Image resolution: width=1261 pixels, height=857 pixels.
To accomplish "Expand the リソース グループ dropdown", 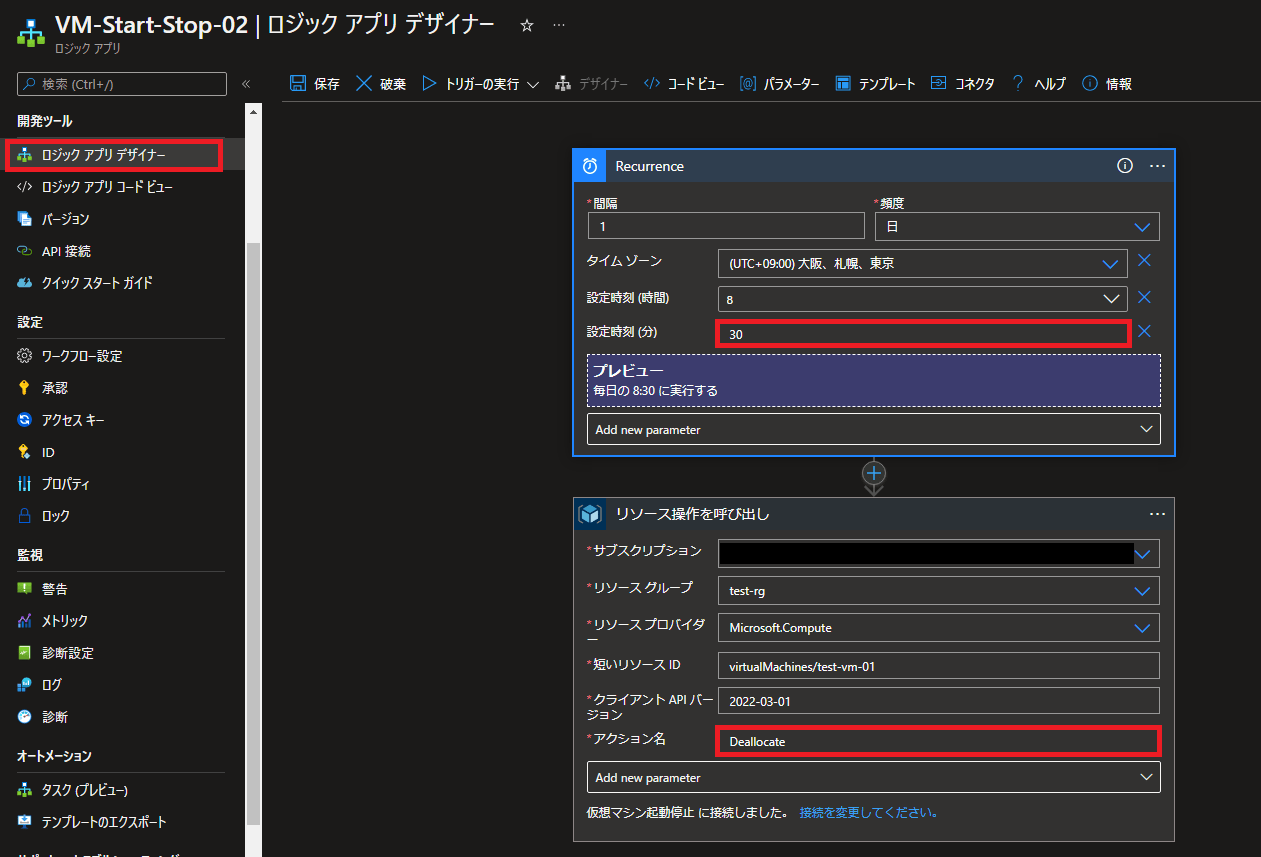I will tap(1142, 591).
